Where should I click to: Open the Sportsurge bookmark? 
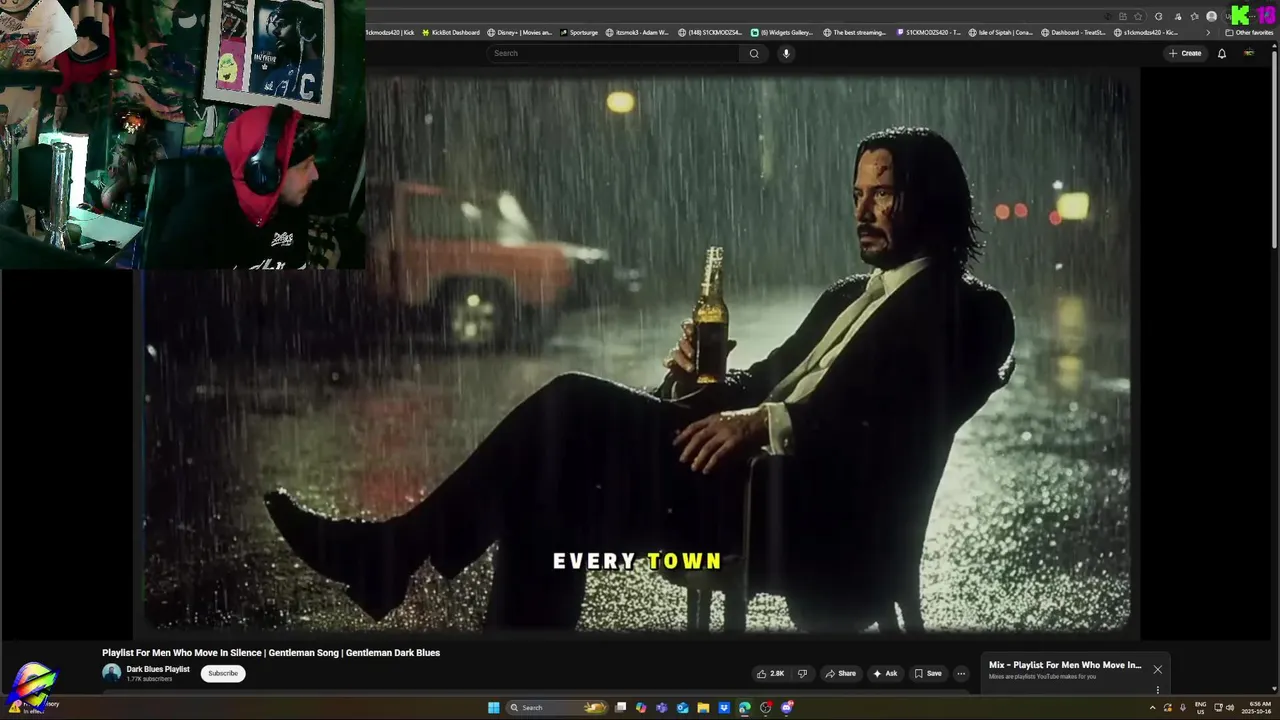580,32
